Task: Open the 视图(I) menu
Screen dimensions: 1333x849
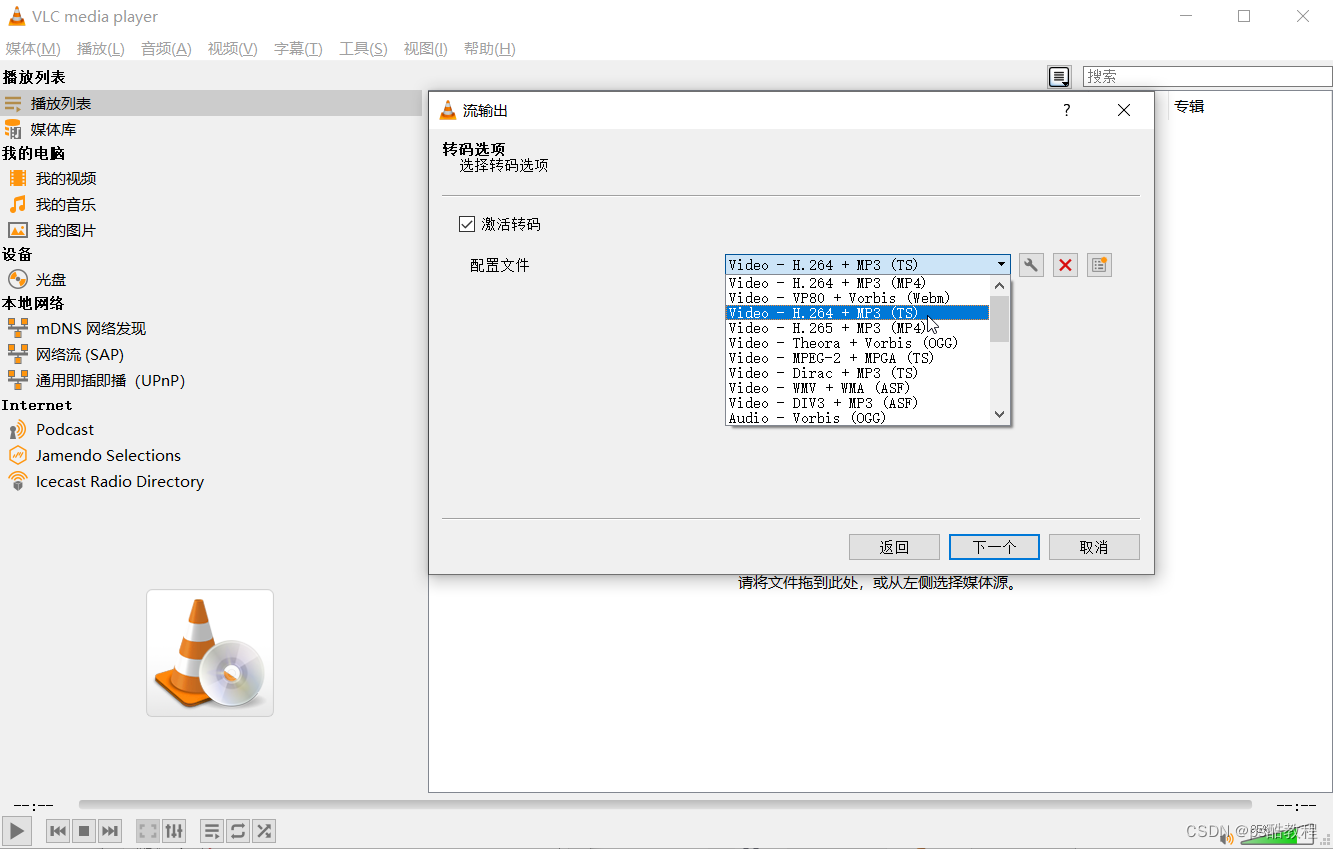Action: coord(425,49)
